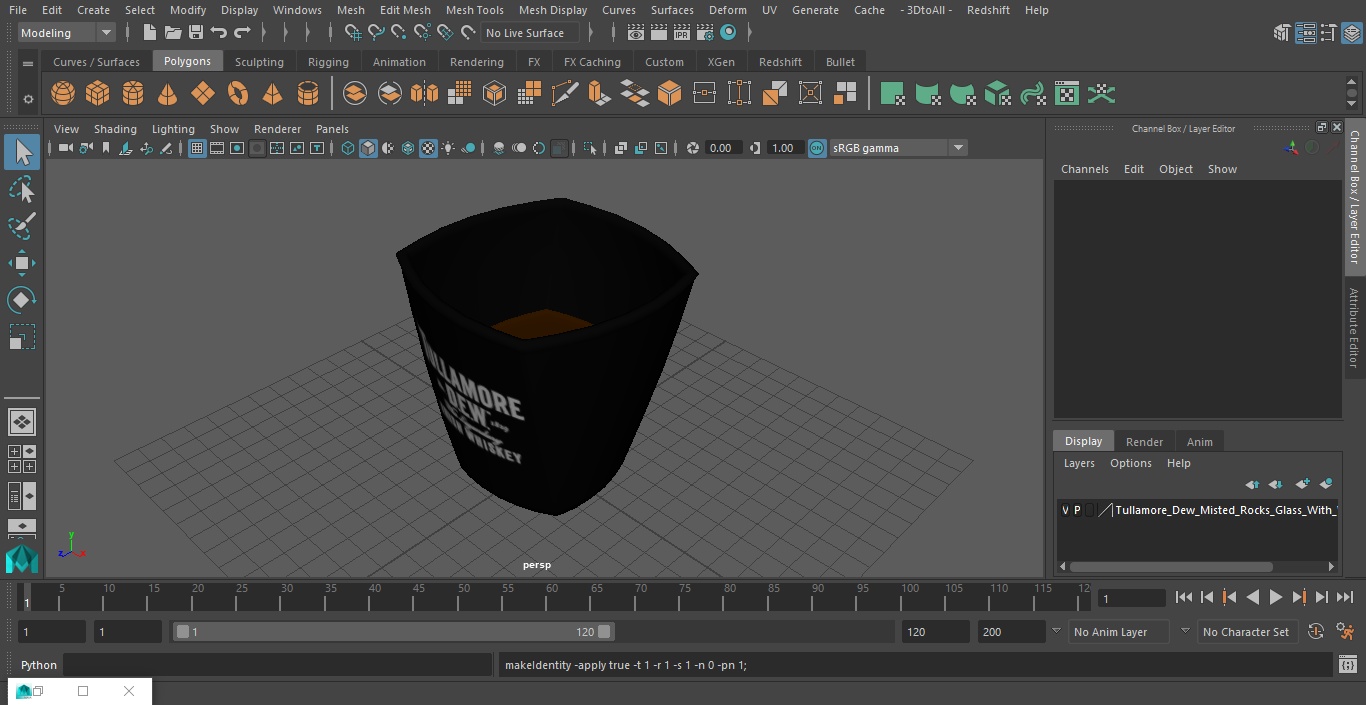Play animation forwards
This screenshot has height=705, width=1366.
(1275, 597)
